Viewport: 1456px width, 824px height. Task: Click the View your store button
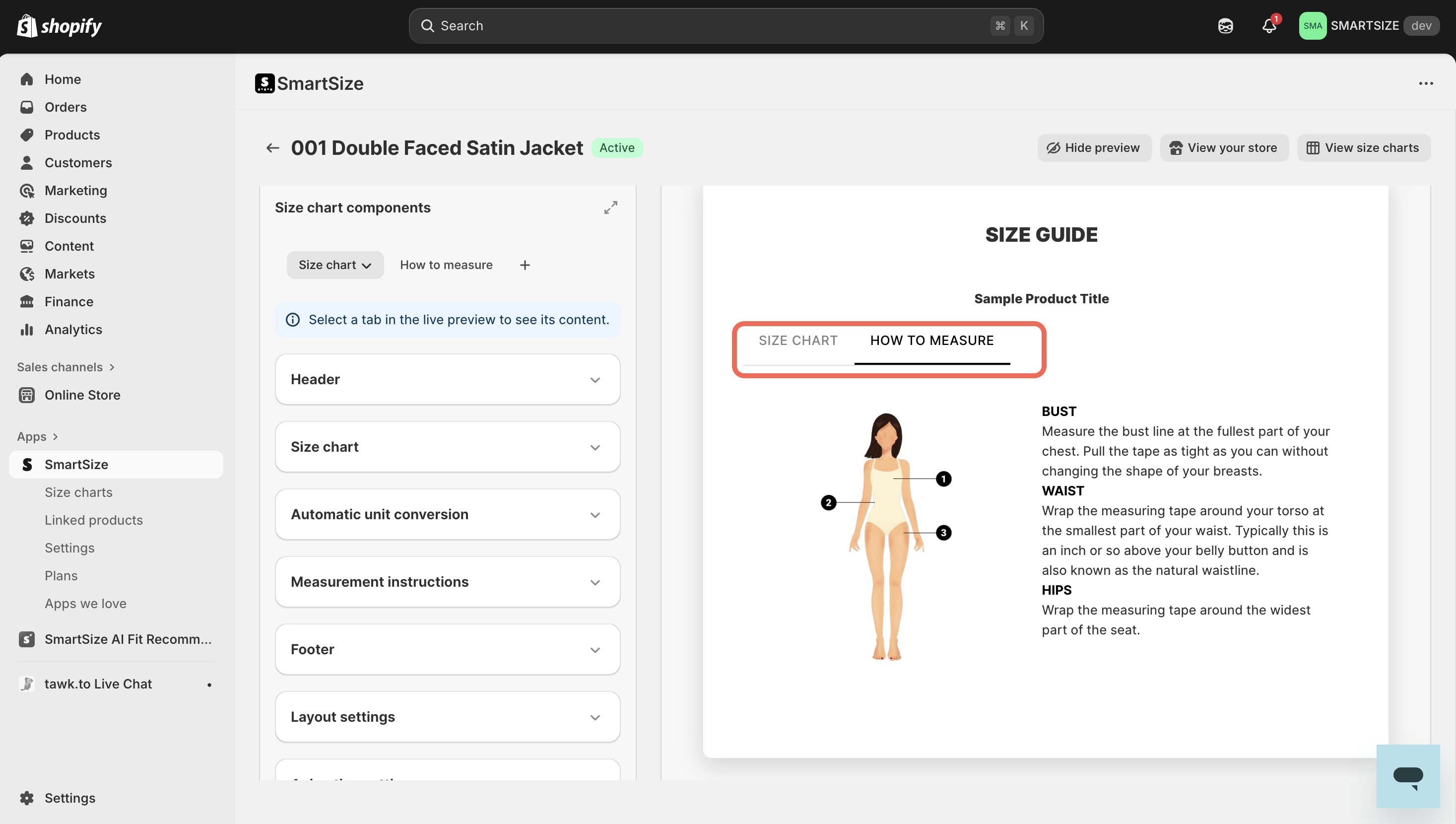coord(1224,148)
